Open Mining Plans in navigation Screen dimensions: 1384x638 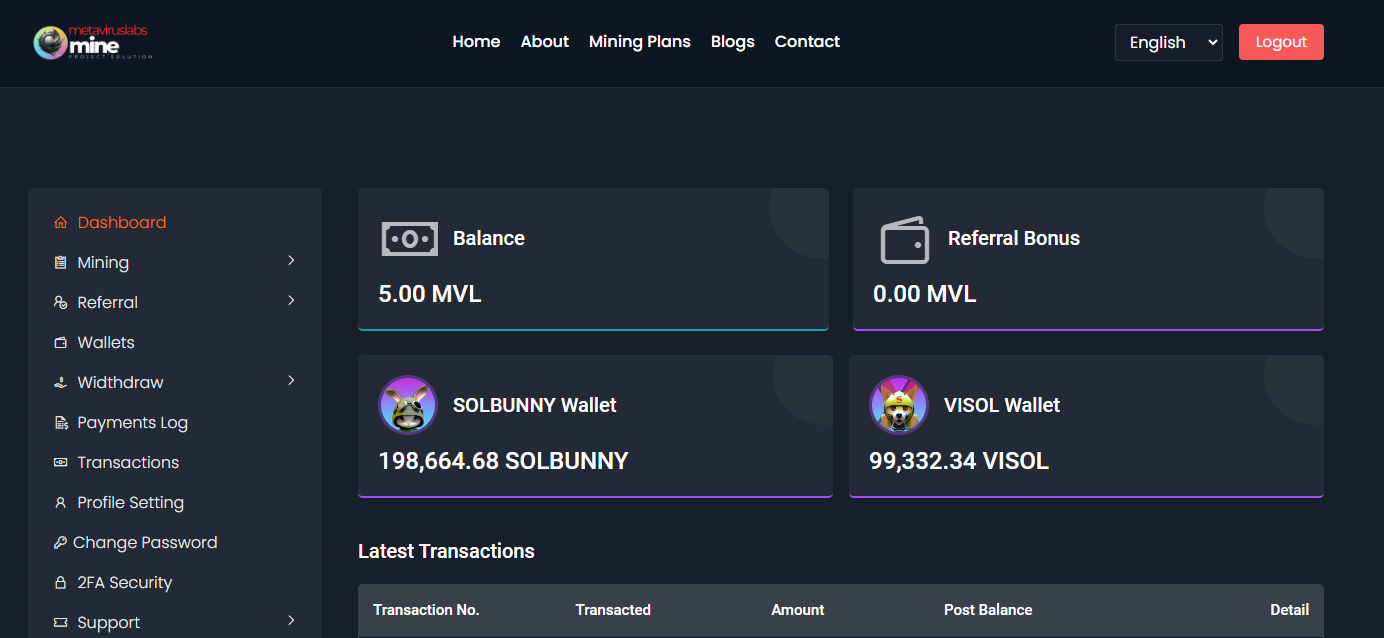[x=640, y=42]
